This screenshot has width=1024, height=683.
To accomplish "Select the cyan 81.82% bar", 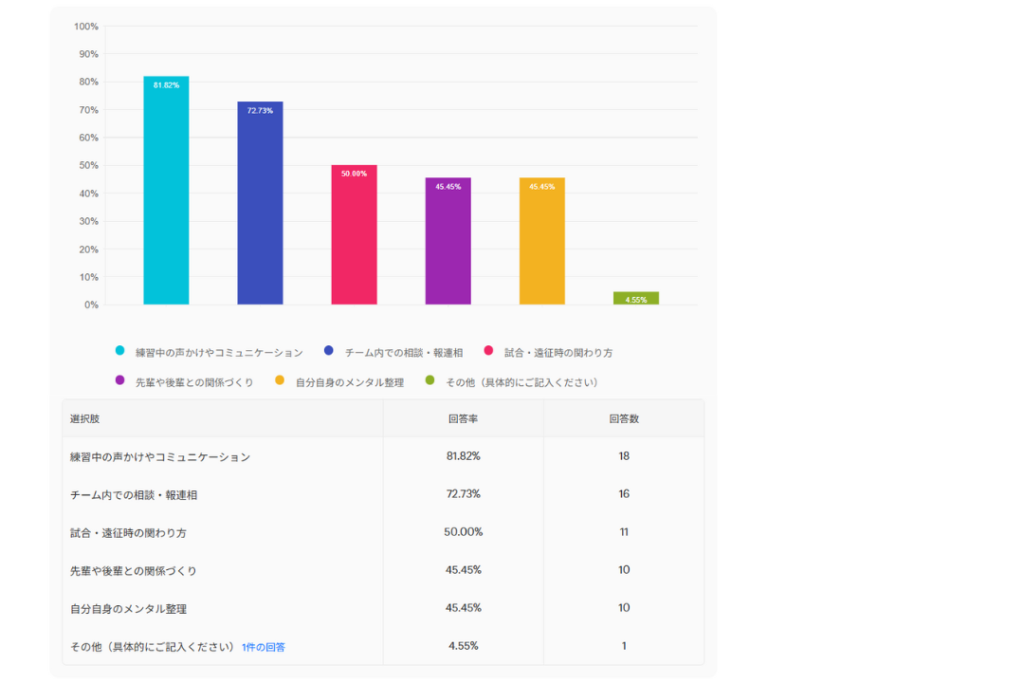I will coord(166,190).
